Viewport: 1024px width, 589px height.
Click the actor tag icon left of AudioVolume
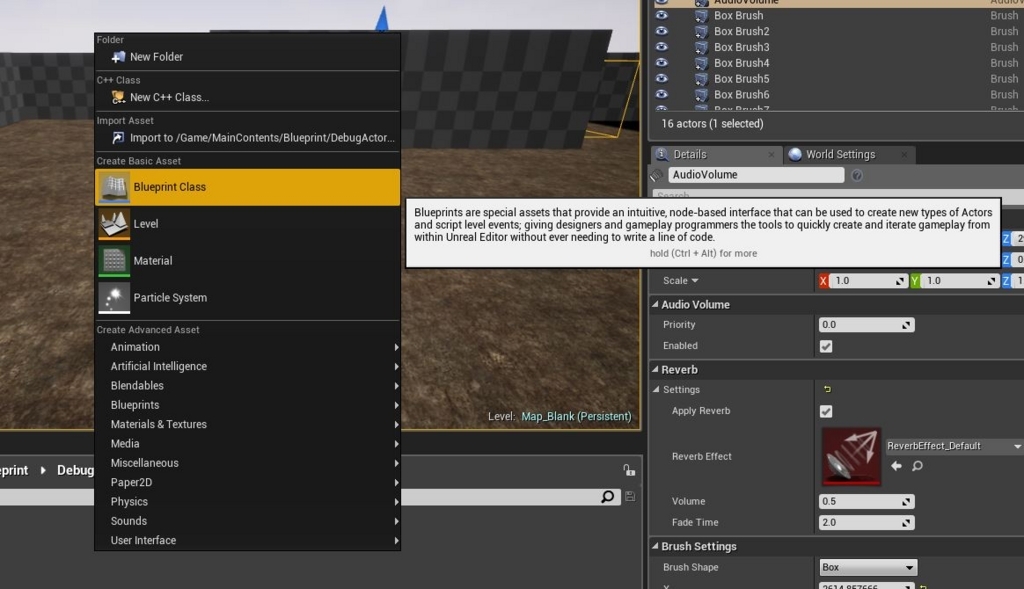(657, 175)
